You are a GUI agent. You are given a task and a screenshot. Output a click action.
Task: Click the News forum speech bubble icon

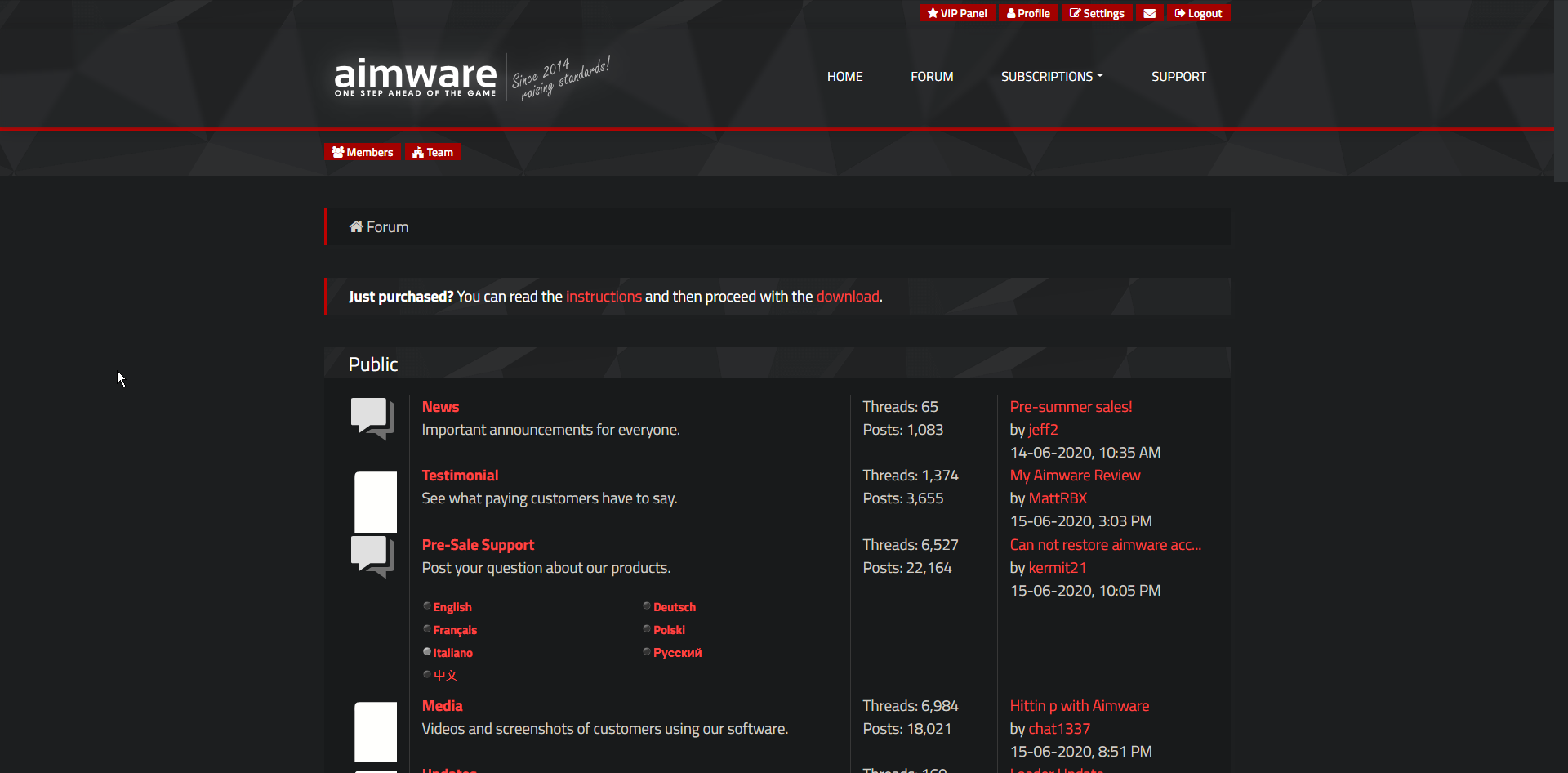click(372, 418)
